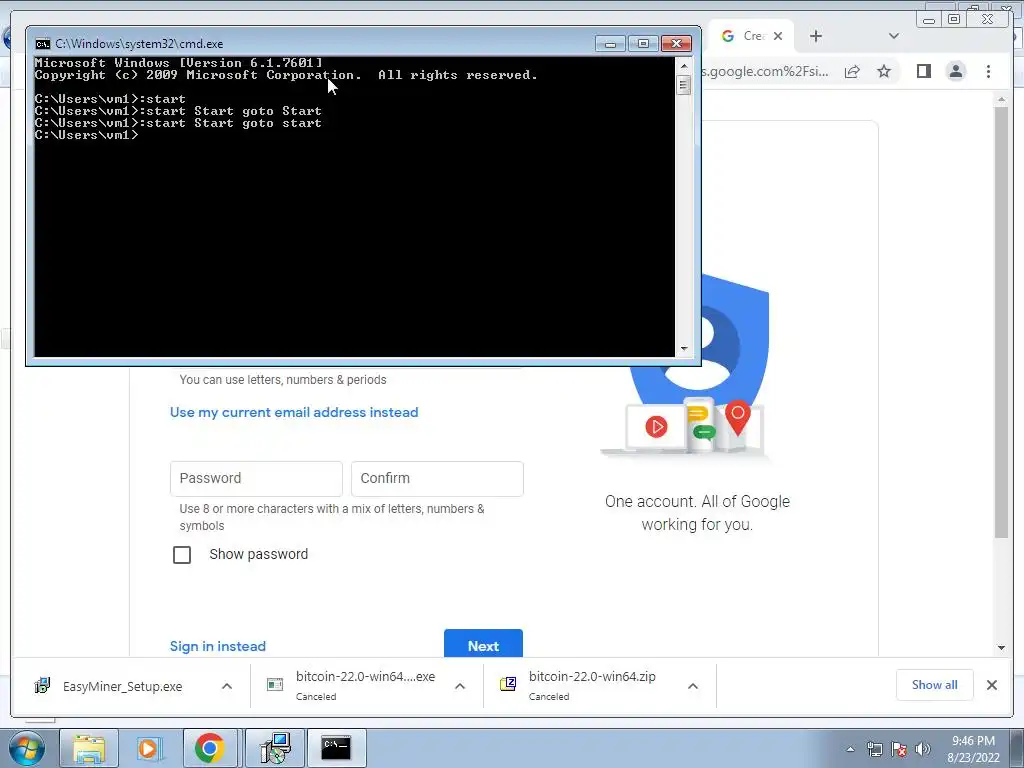Click the bitcoin zip file icon

(x=508, y=684)
